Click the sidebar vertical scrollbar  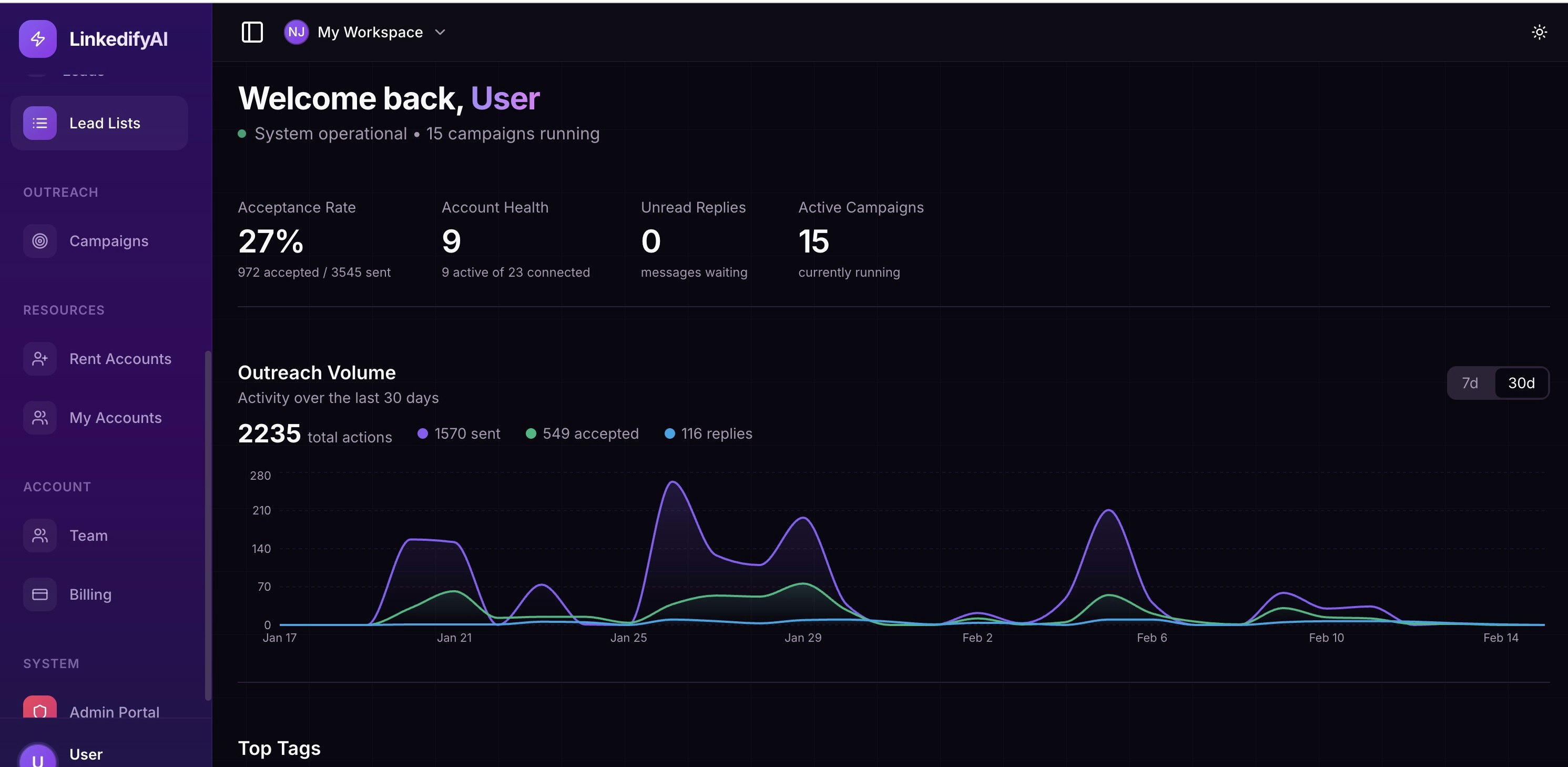208,524
